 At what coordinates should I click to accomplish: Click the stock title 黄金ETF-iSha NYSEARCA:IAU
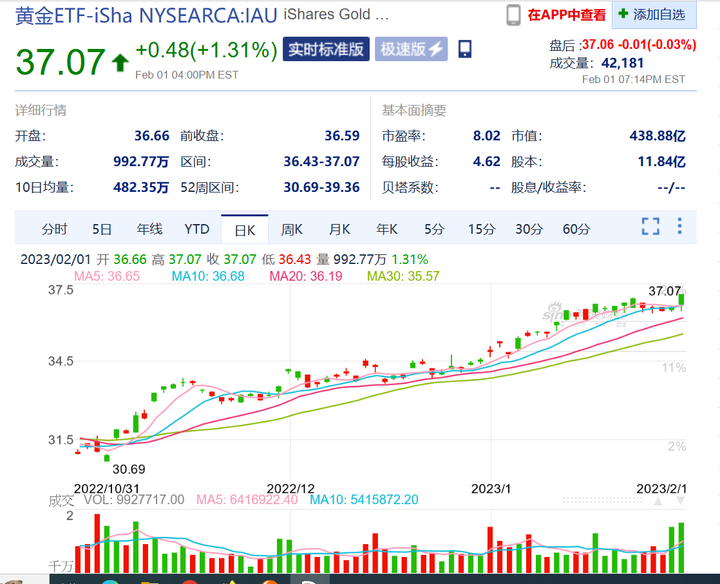tap(146, 16)
